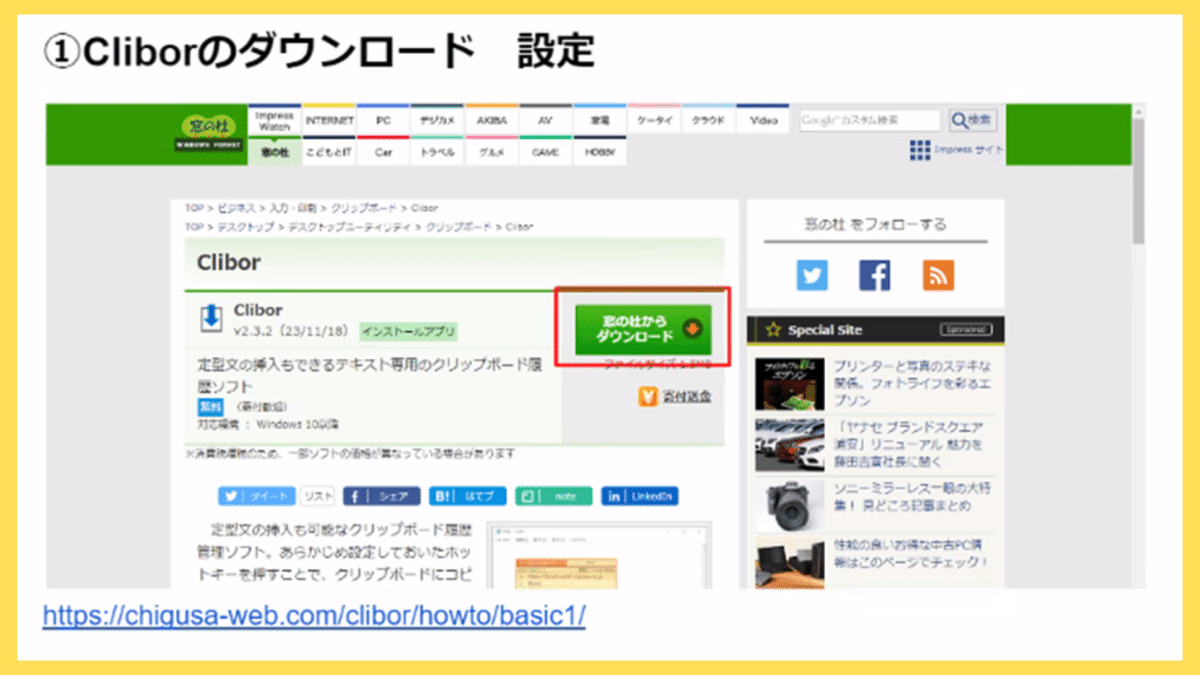1200x675 pixels.
Task: Select the 窓の杜 tab in second nav row
Action: [x=273, y=152]
